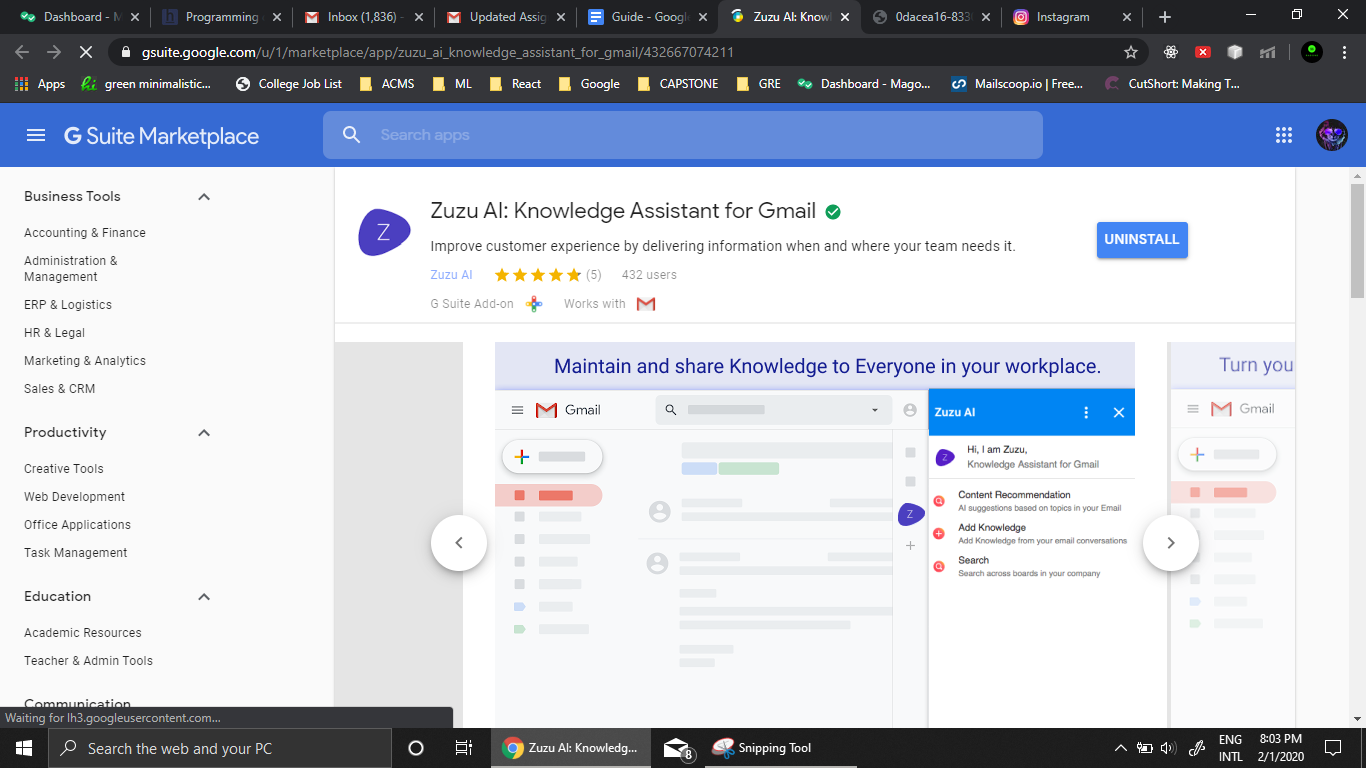Open the Google account profile avatar

[1332, 135]
